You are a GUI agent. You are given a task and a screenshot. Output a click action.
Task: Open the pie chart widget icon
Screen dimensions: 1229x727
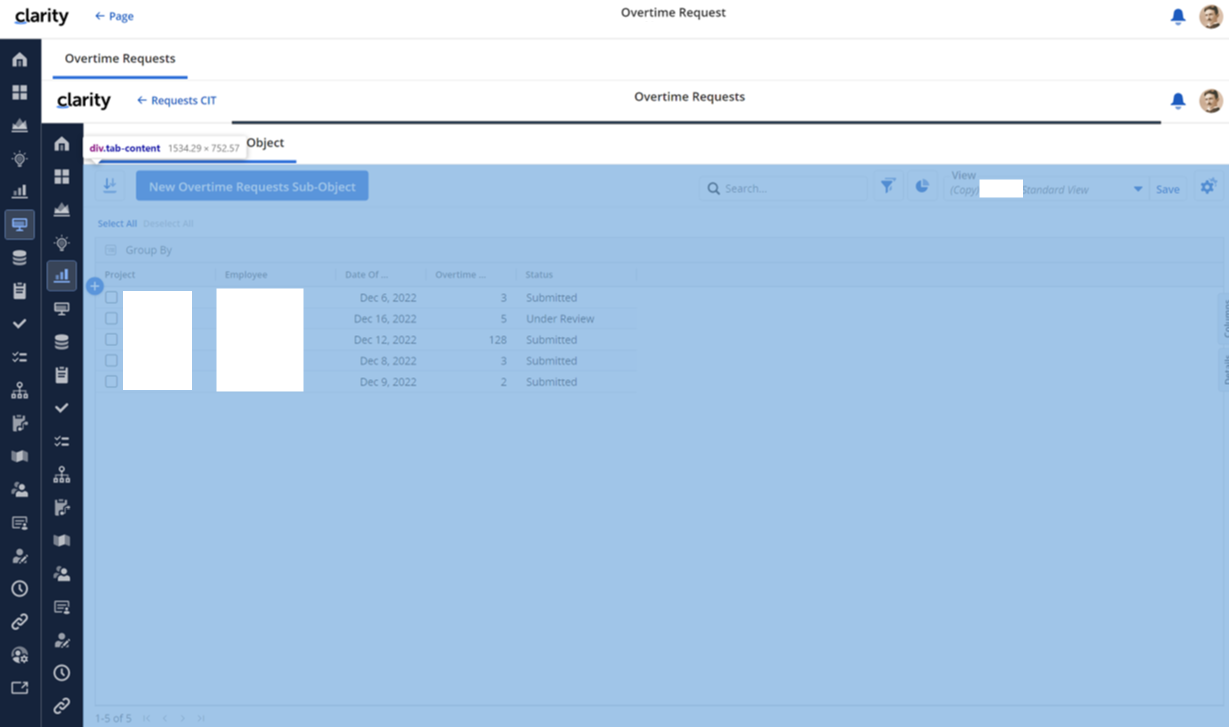[922, 187]
